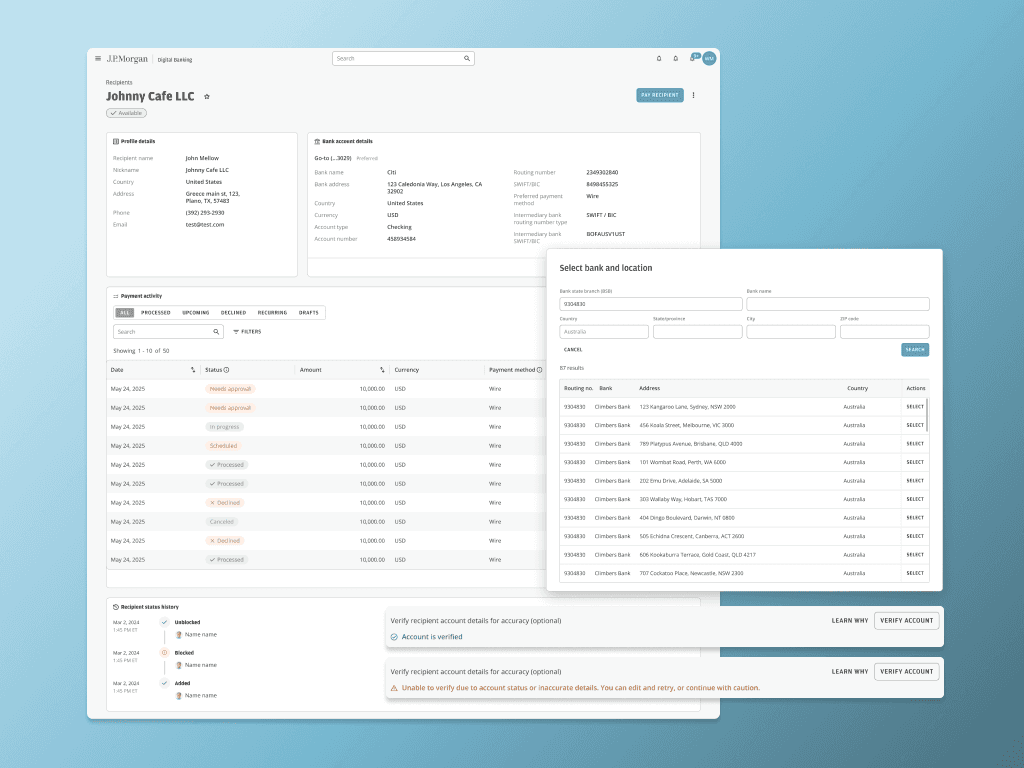Click the 87 results text
This screenshot has height=768, width=1024.
click(571, 368)
